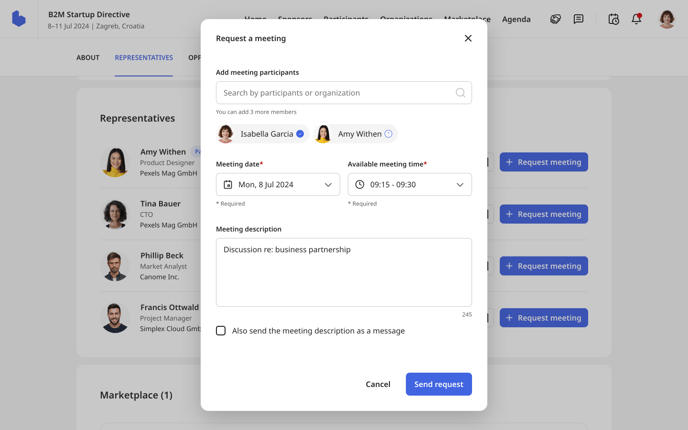Expand the meeting time chevron
The image size is (688, 430).
[x=460, y=185]
